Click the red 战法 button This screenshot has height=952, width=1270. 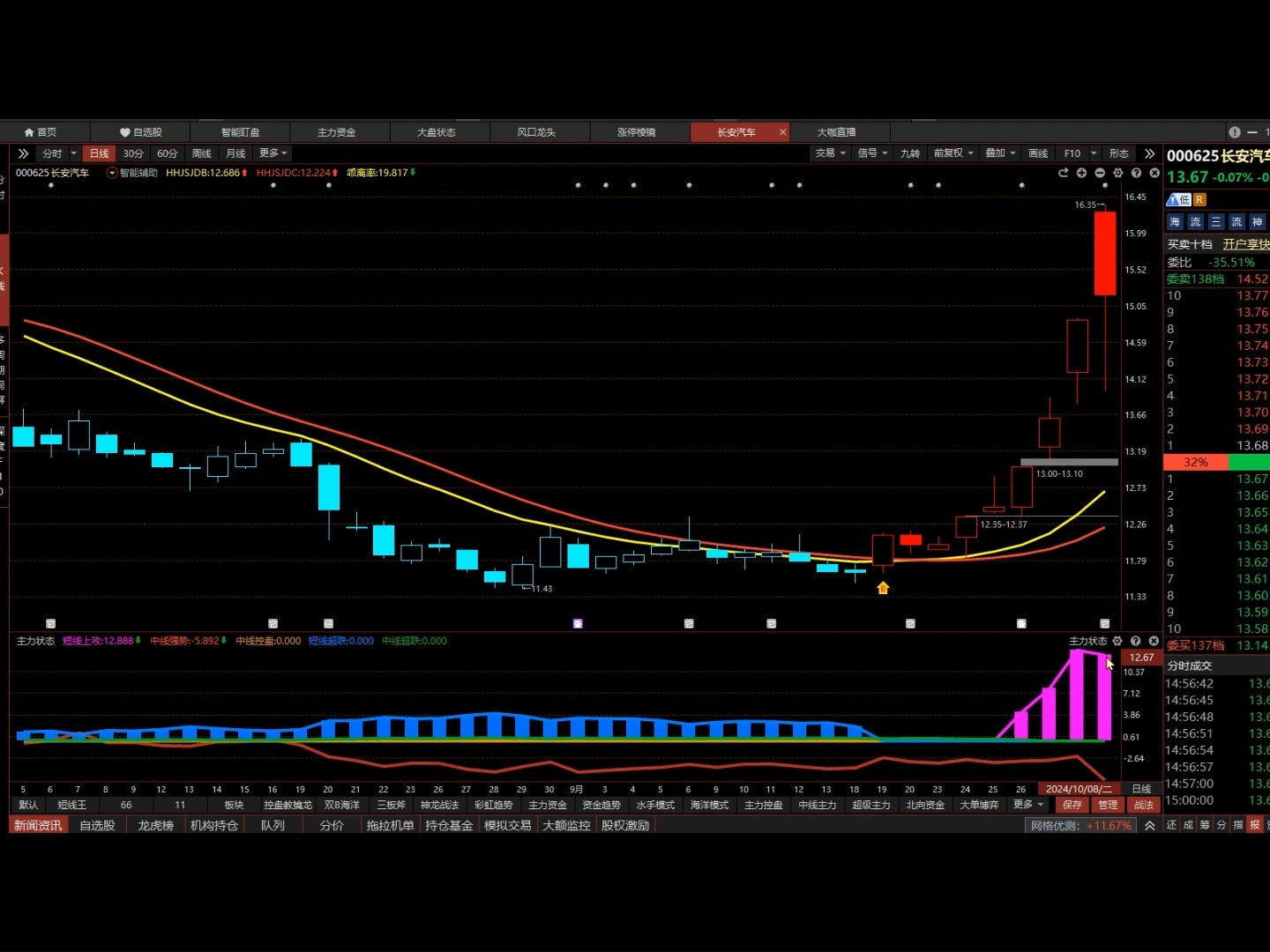coord(1144,805)
